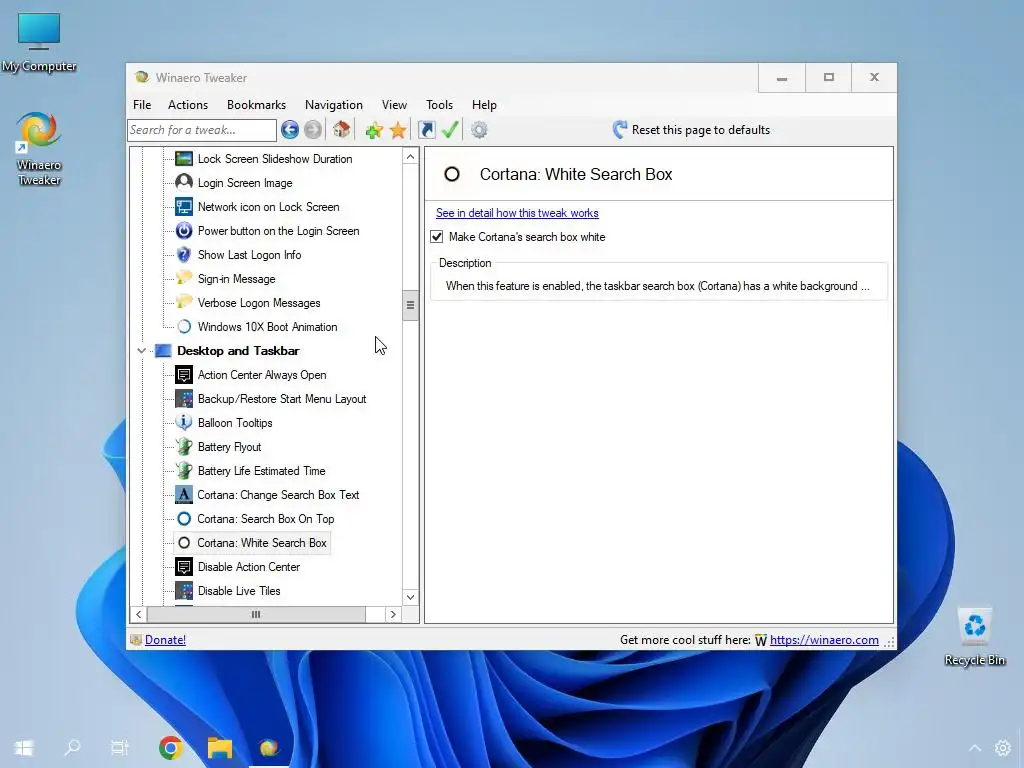Go to the Home page icon
1024x768 pixels.
click(x=341, y=129)
